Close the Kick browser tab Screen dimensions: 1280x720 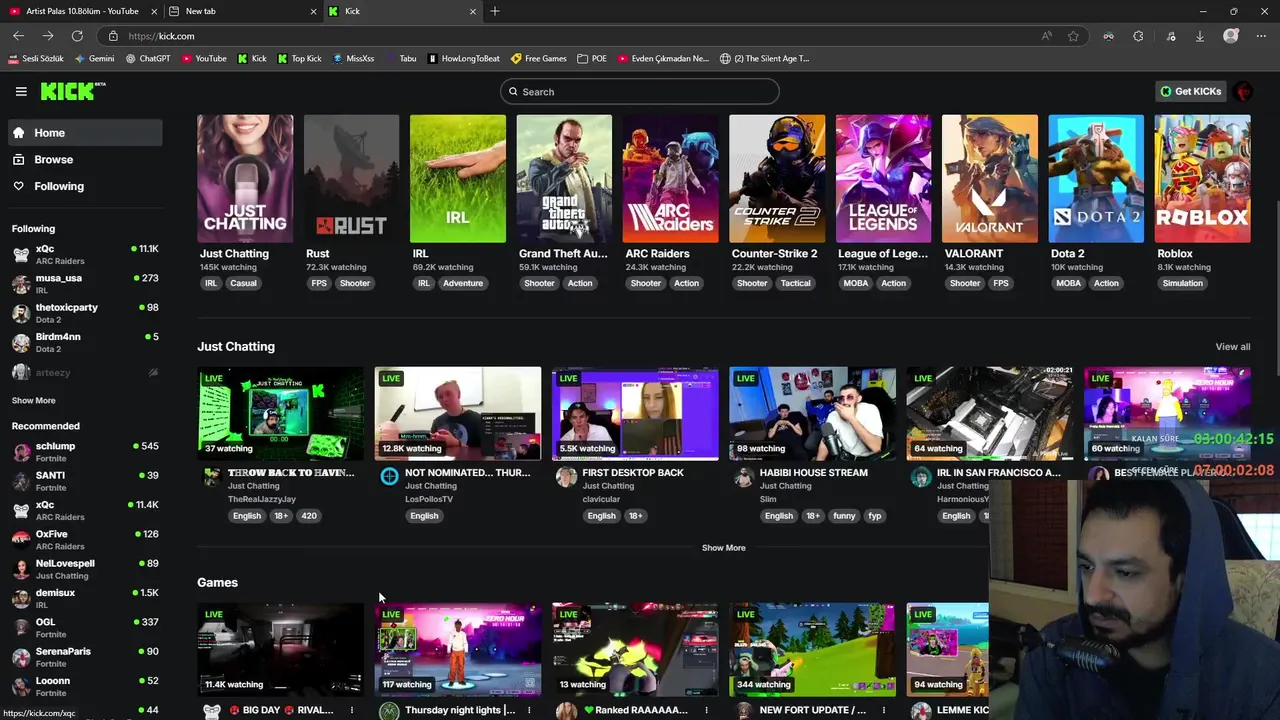tap(473, 11)
